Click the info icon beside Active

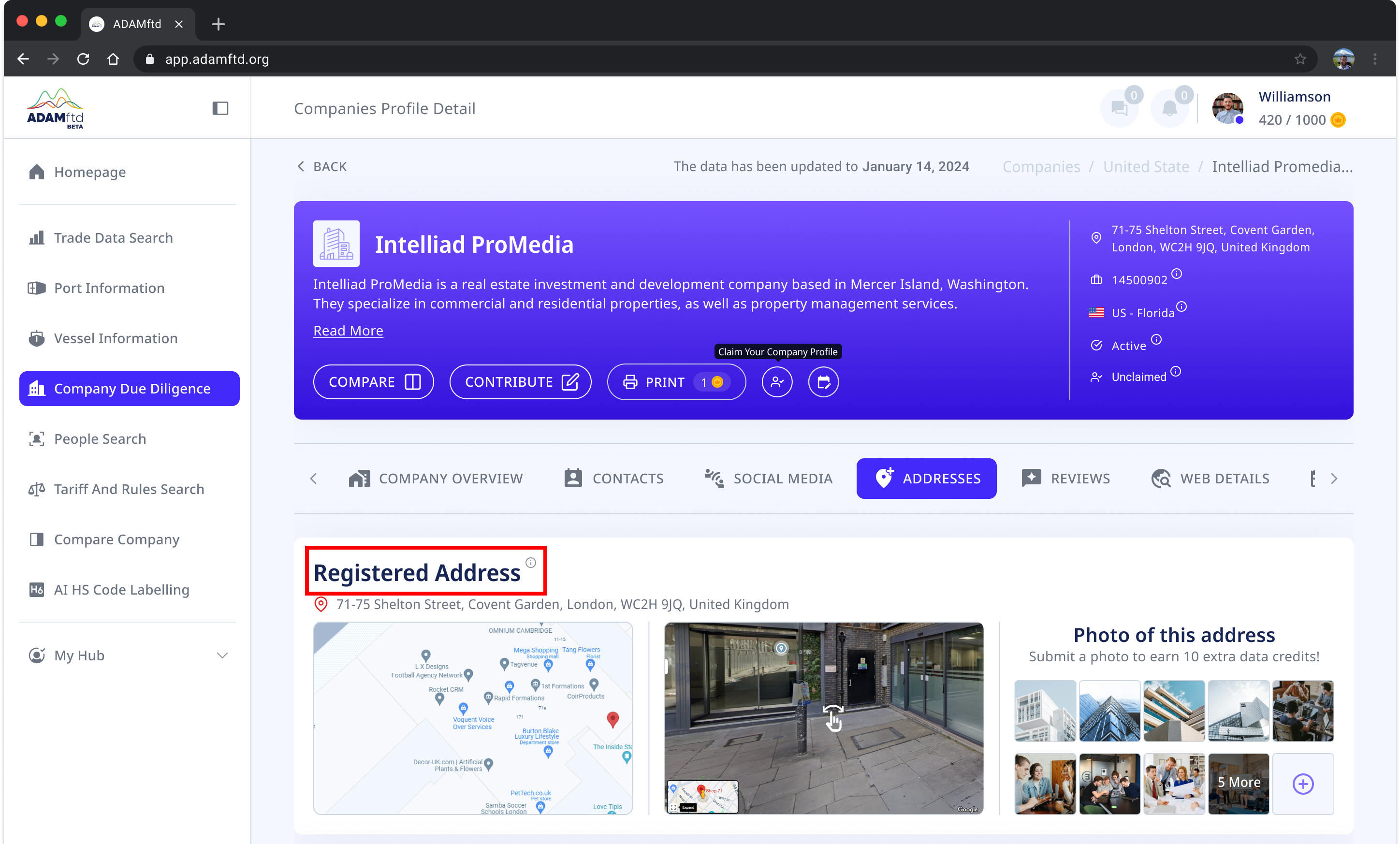[x=1156, y=340]
